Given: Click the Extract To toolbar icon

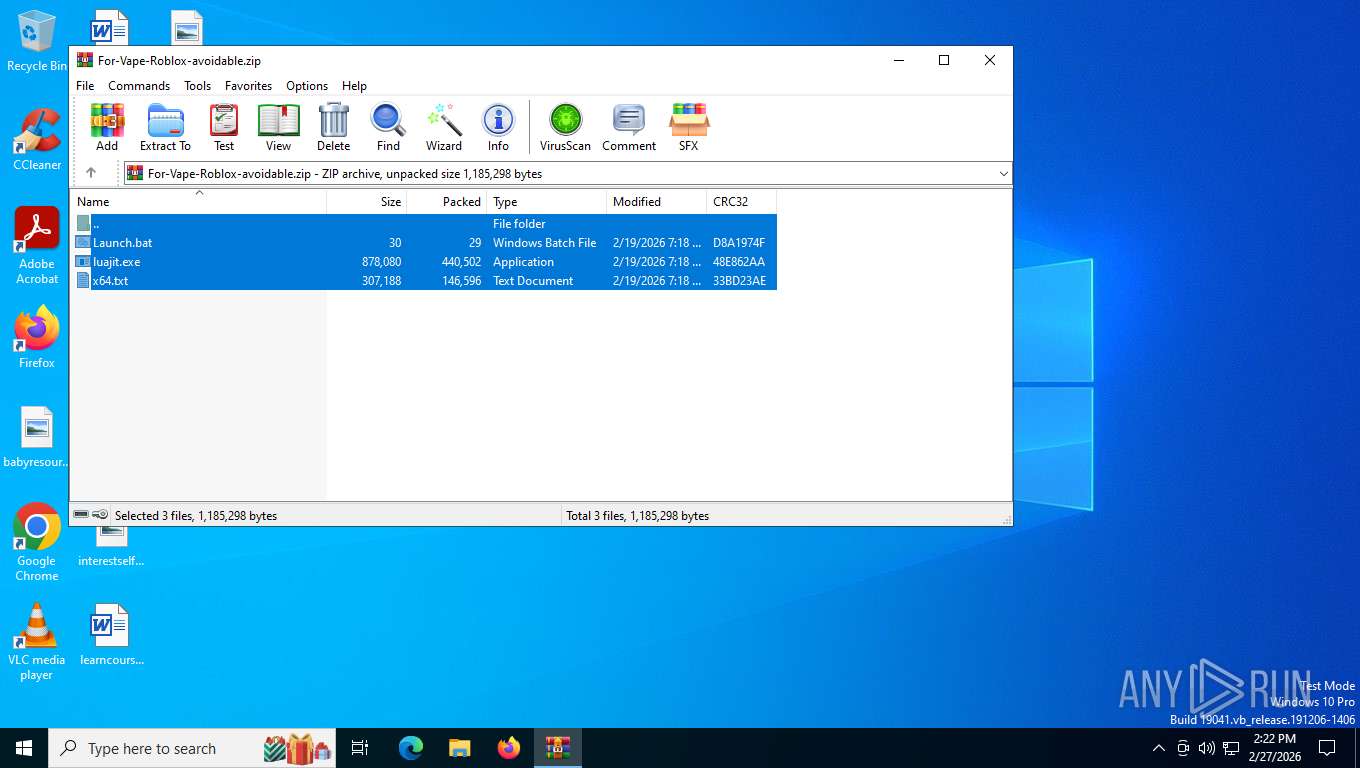Looking at the screenshot, I should point(165,127).
